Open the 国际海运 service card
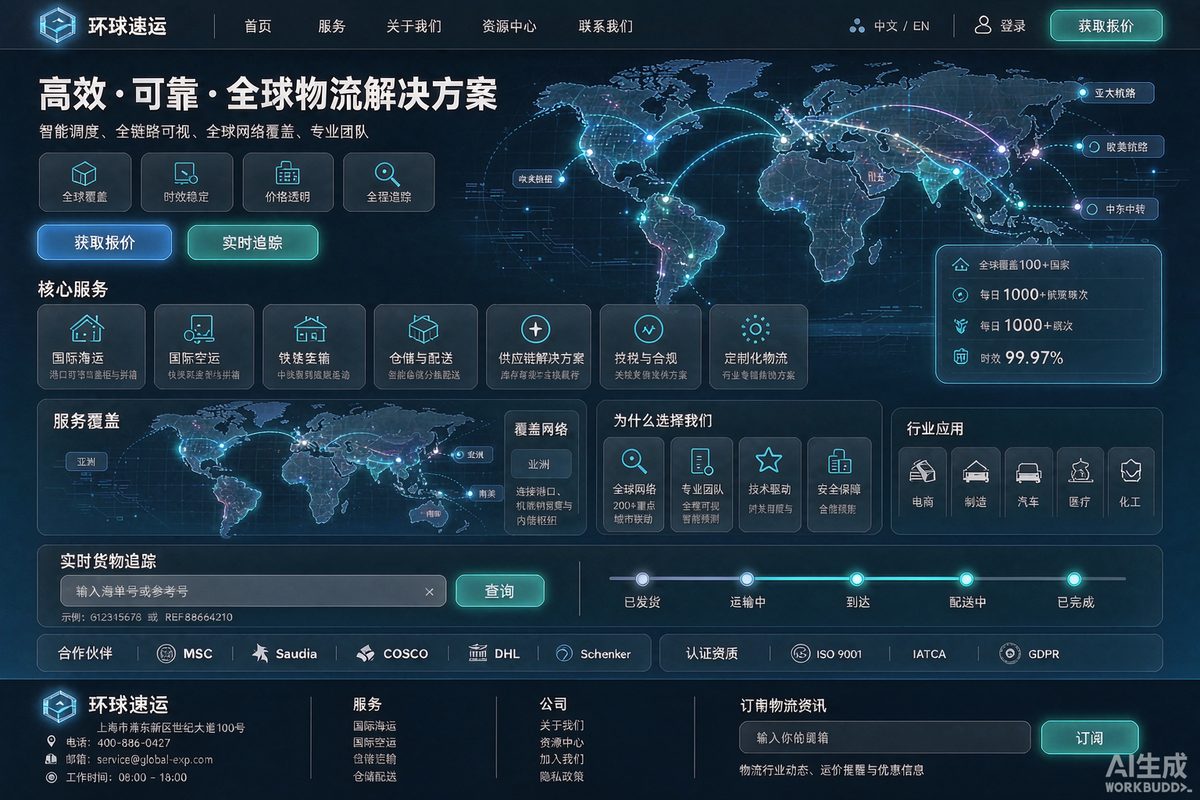 coord(91,347)
